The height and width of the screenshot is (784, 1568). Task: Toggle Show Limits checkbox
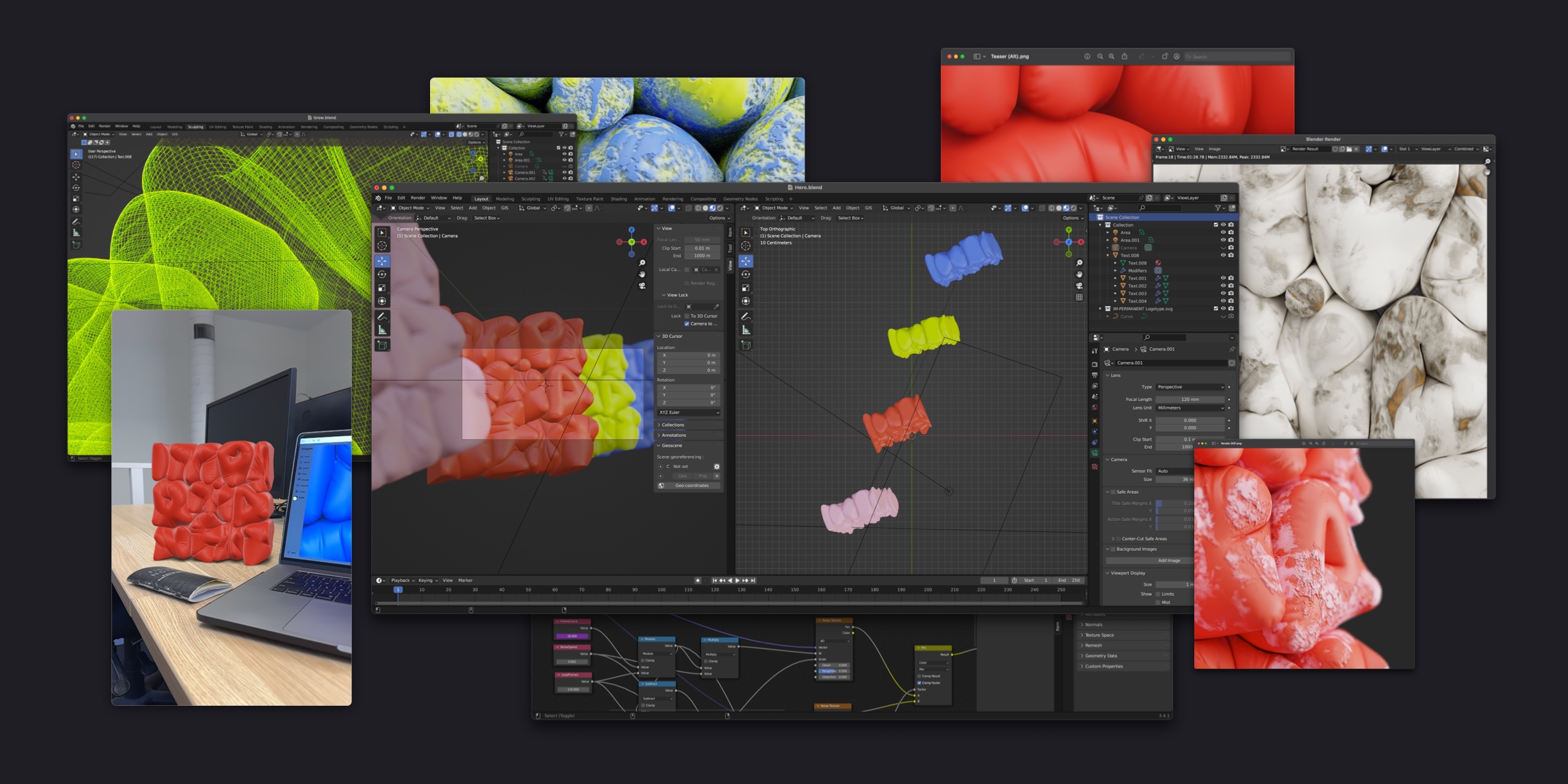[x=1158, y=594]
